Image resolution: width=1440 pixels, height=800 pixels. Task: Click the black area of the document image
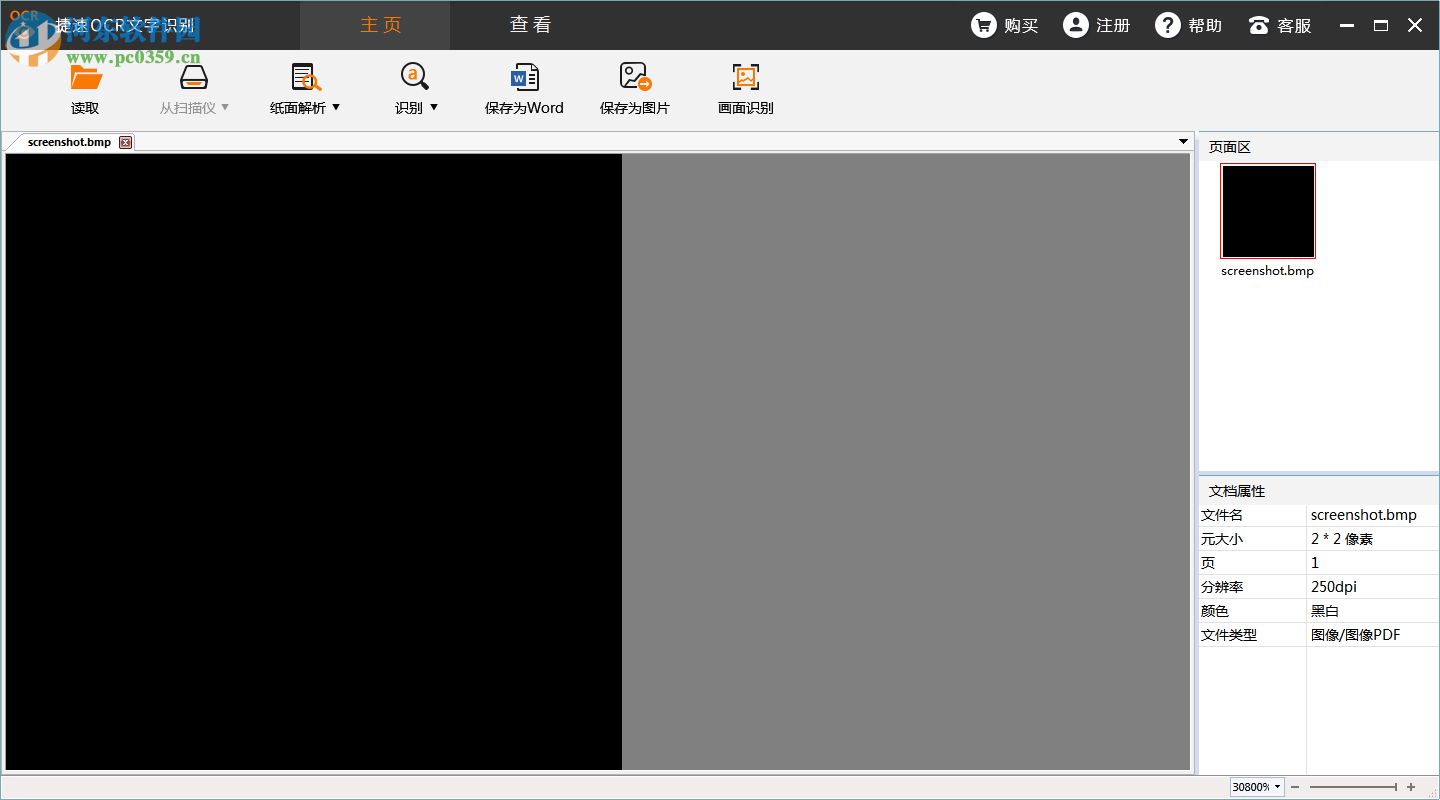tap(314, 462)
